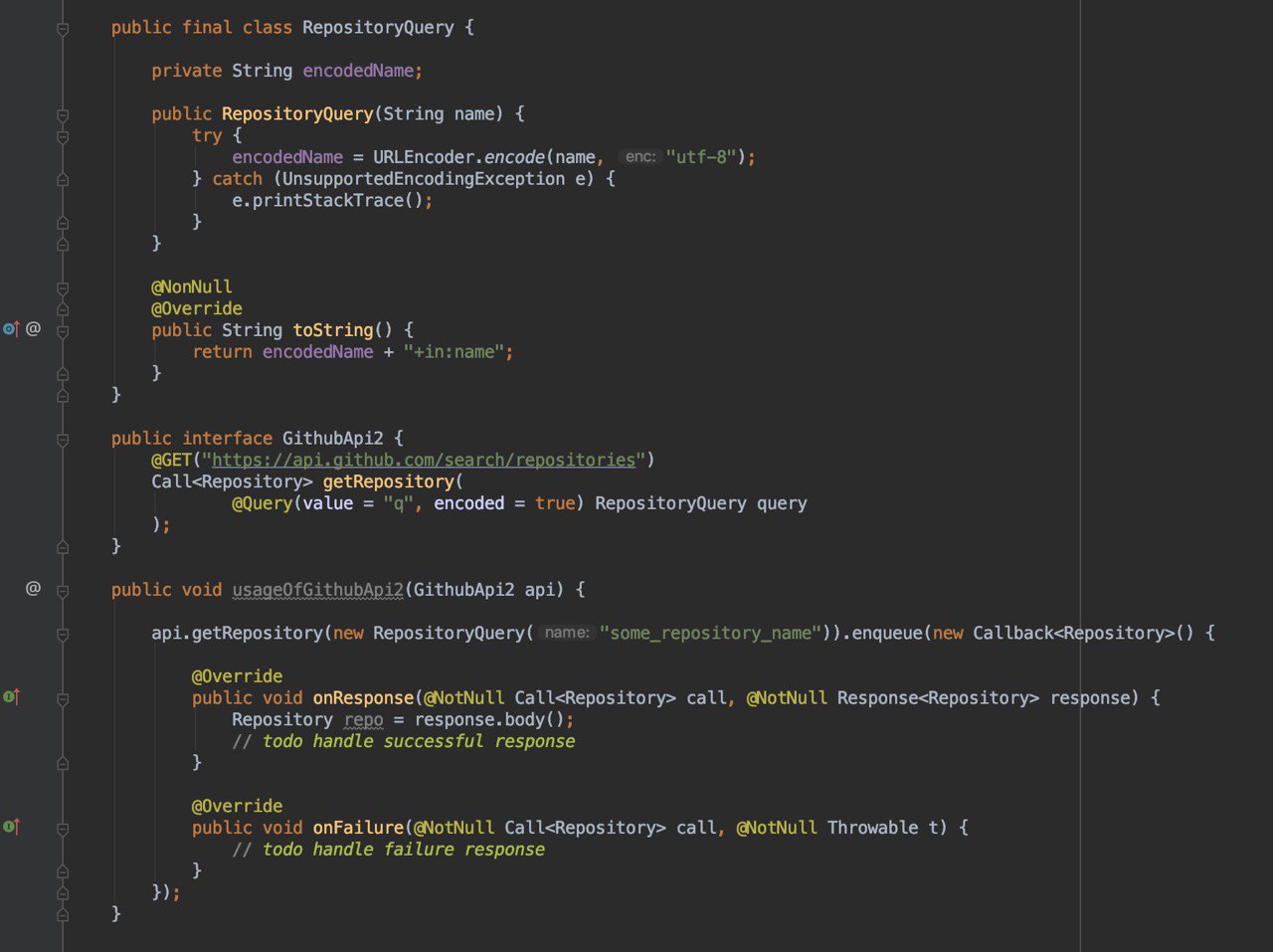The image size is (1273, 952).
Task: Click the "+in:name" string literal
Action: (454, 352)
